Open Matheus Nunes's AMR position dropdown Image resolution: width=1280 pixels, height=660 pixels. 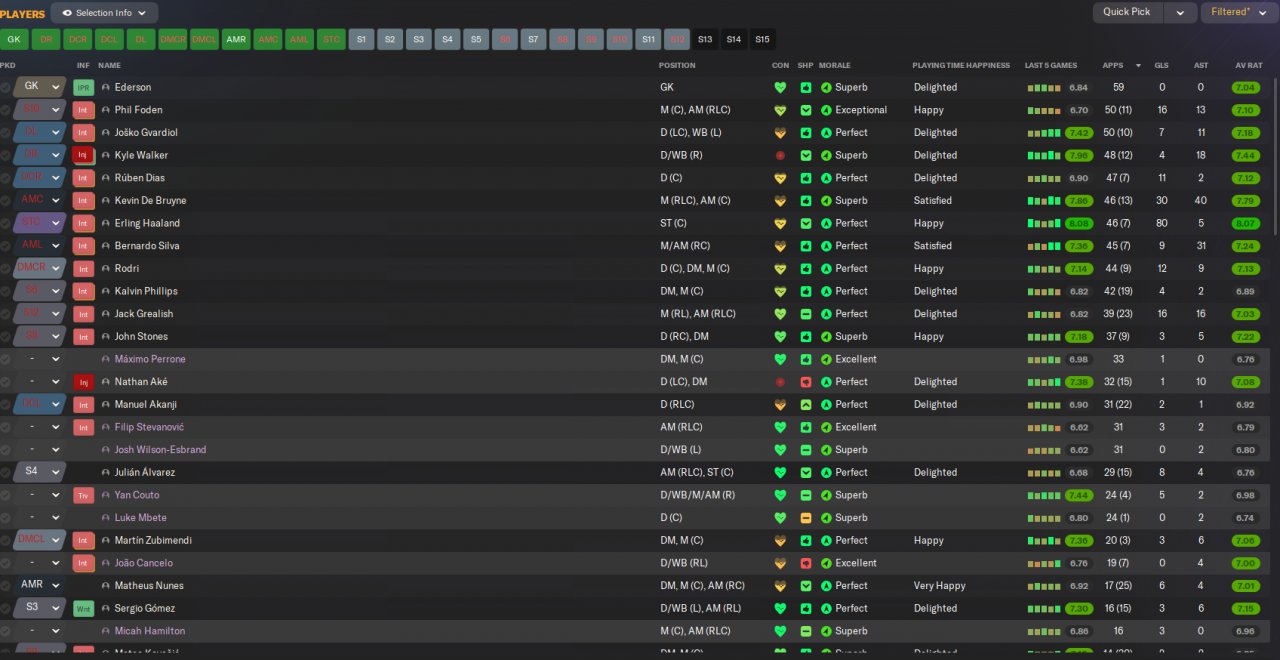40,585
